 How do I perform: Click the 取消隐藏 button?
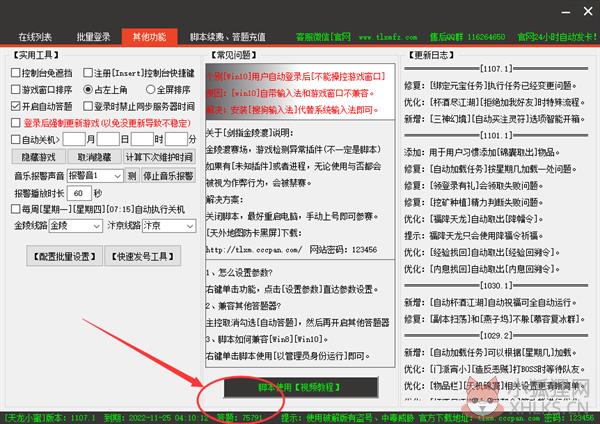tap(94, 157)
